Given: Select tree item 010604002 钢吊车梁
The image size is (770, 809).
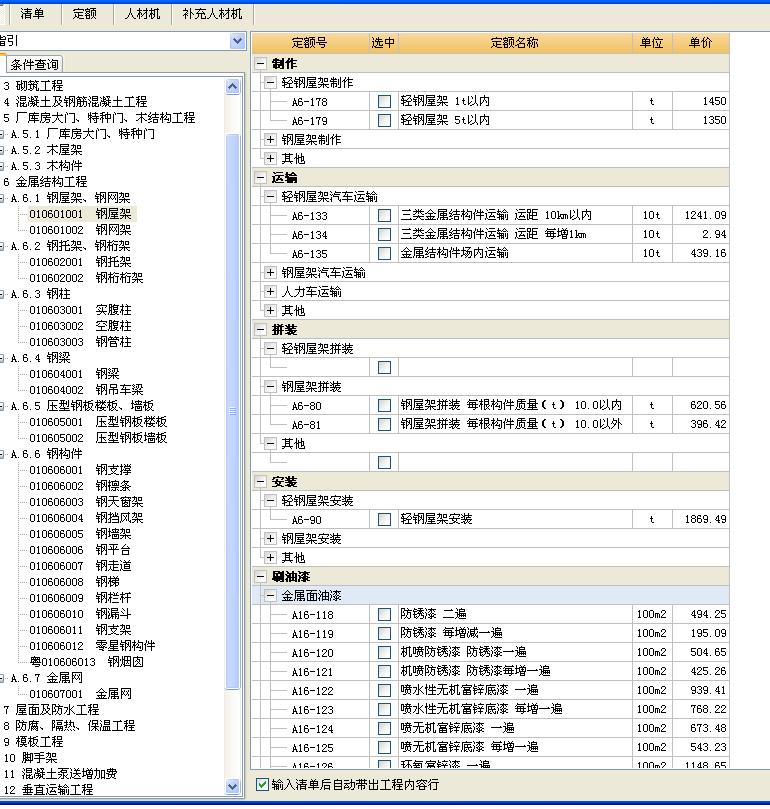Looking at the screenshot, I should [86, 390].
